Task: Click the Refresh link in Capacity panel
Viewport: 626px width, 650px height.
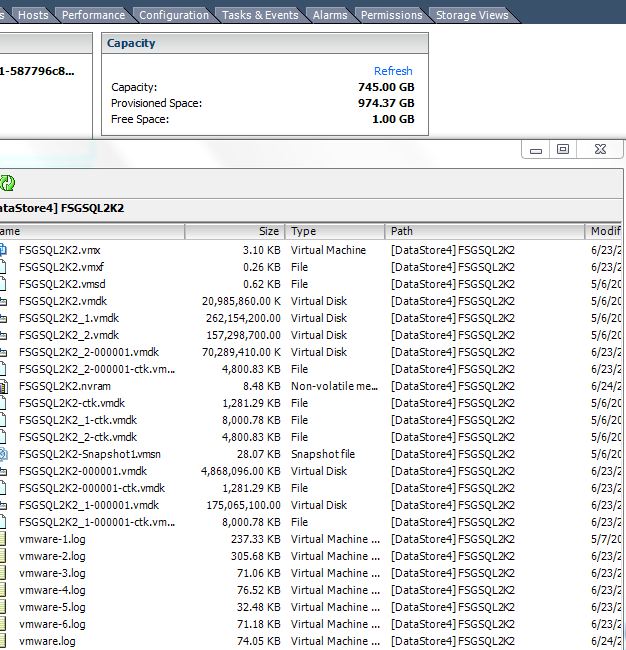Action: coord(393,71)
